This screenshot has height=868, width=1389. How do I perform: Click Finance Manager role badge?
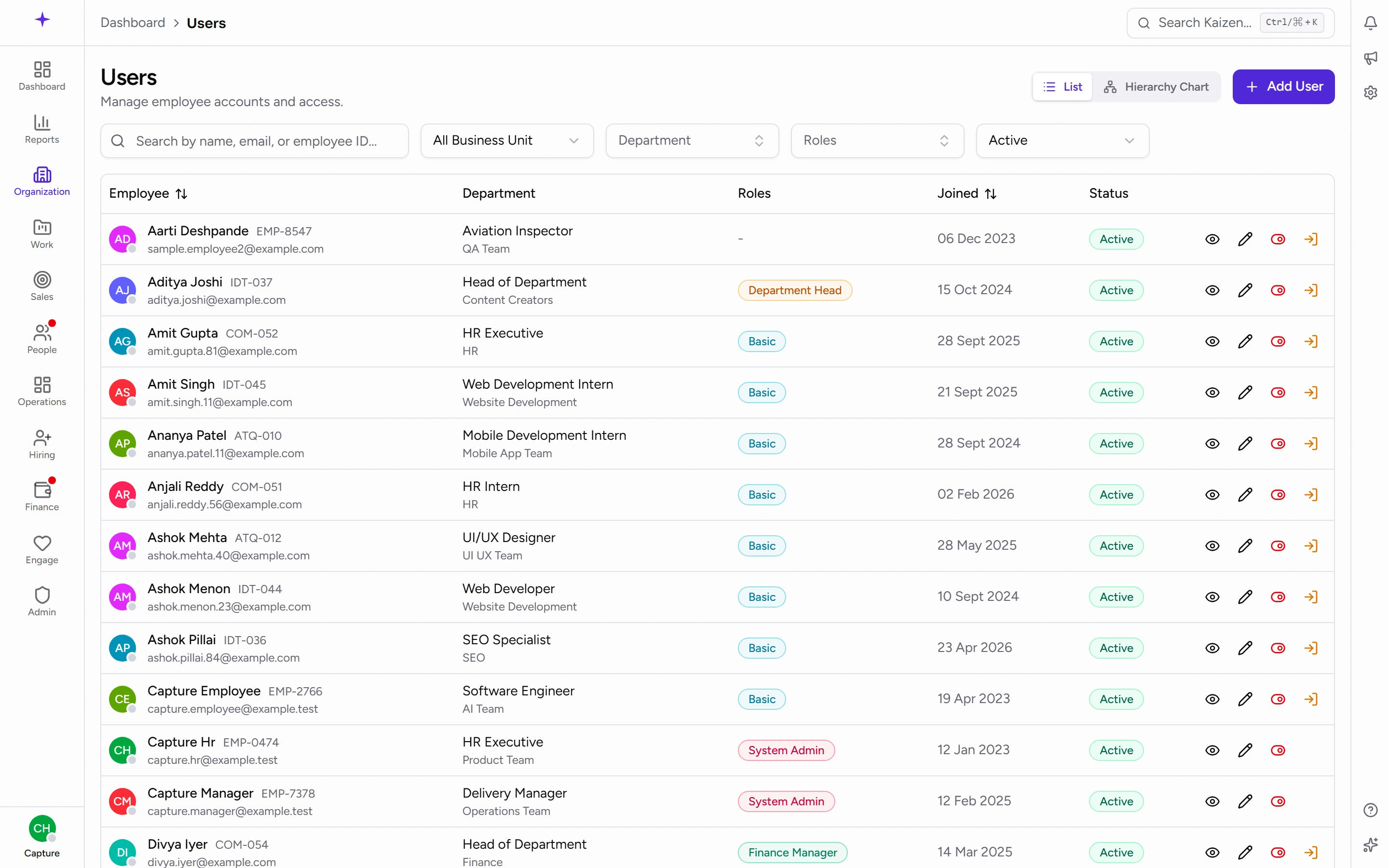tap(792, 853)
